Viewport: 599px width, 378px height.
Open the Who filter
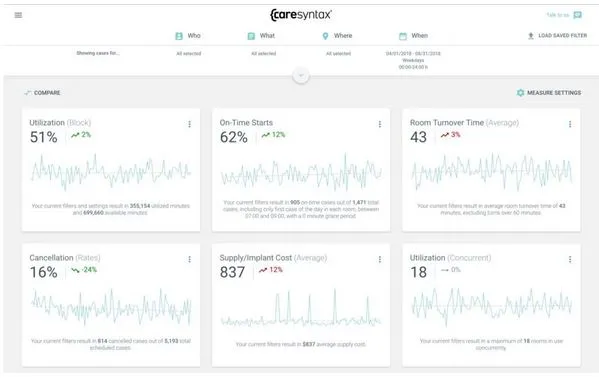pyautogui.click(x=188, y=36)
